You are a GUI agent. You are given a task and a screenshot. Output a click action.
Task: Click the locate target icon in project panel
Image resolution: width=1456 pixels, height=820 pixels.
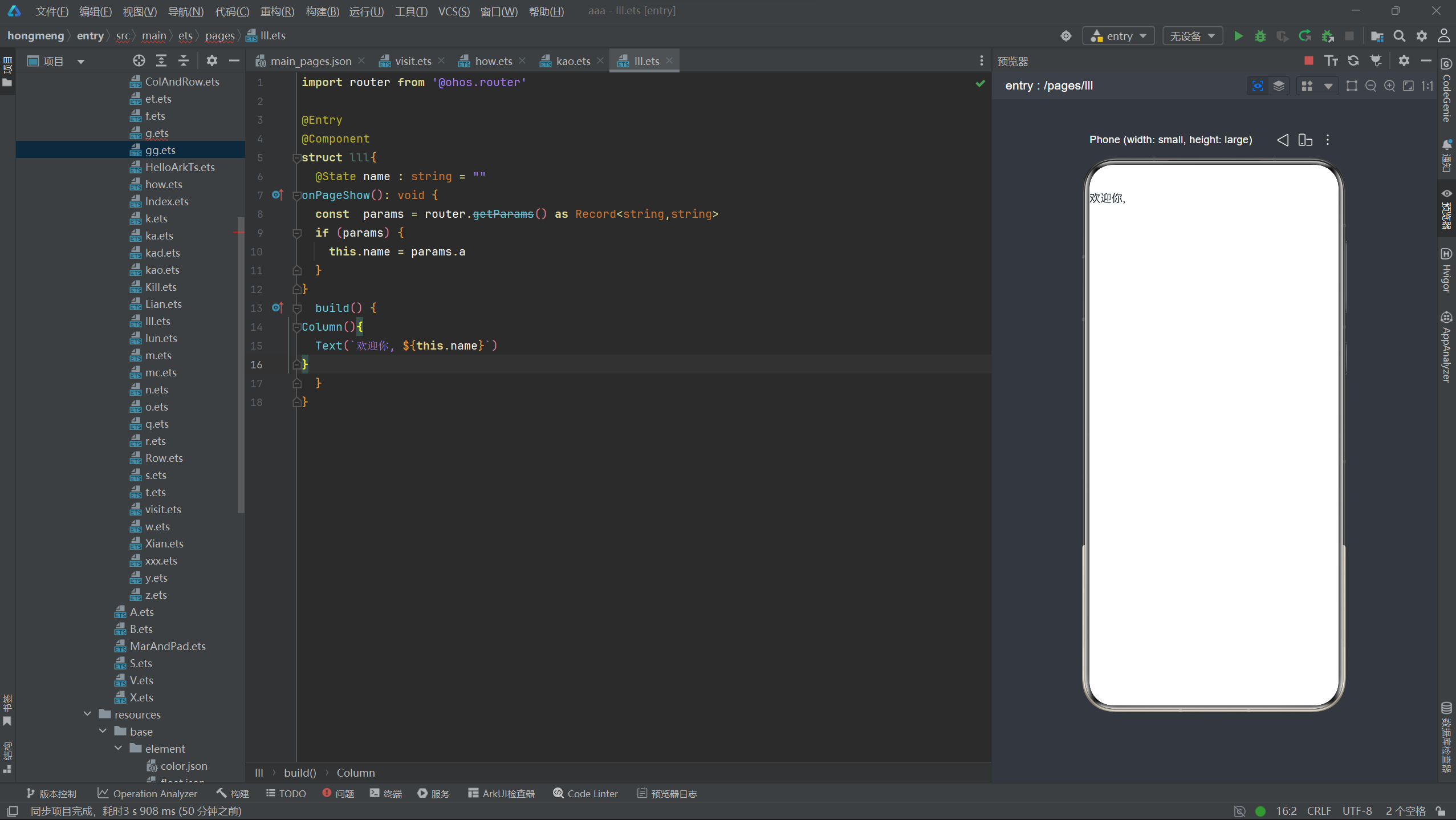[139, 60]
